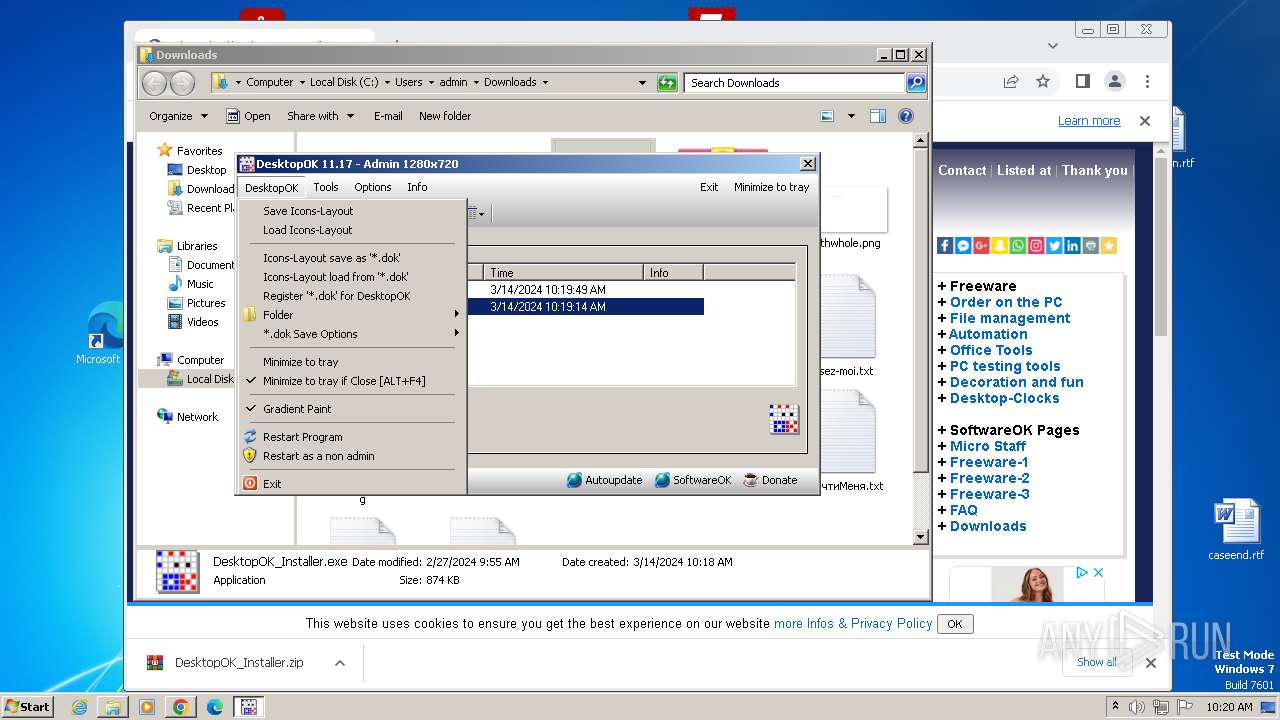Open the Desktop-Clocks link

1005,398
